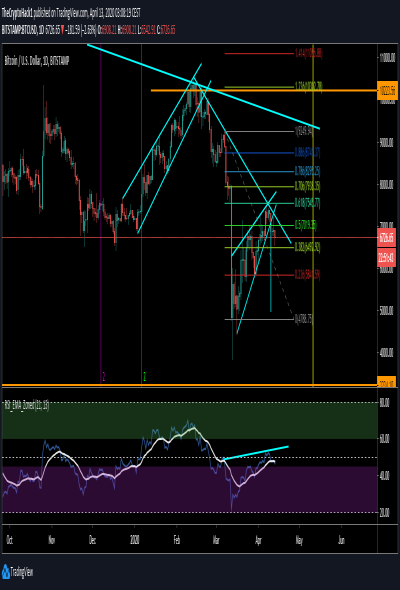This screenshot has height=590, width=400.
Task: Click the 0.236 Fibonacci level label
Action: click(307, 275)
